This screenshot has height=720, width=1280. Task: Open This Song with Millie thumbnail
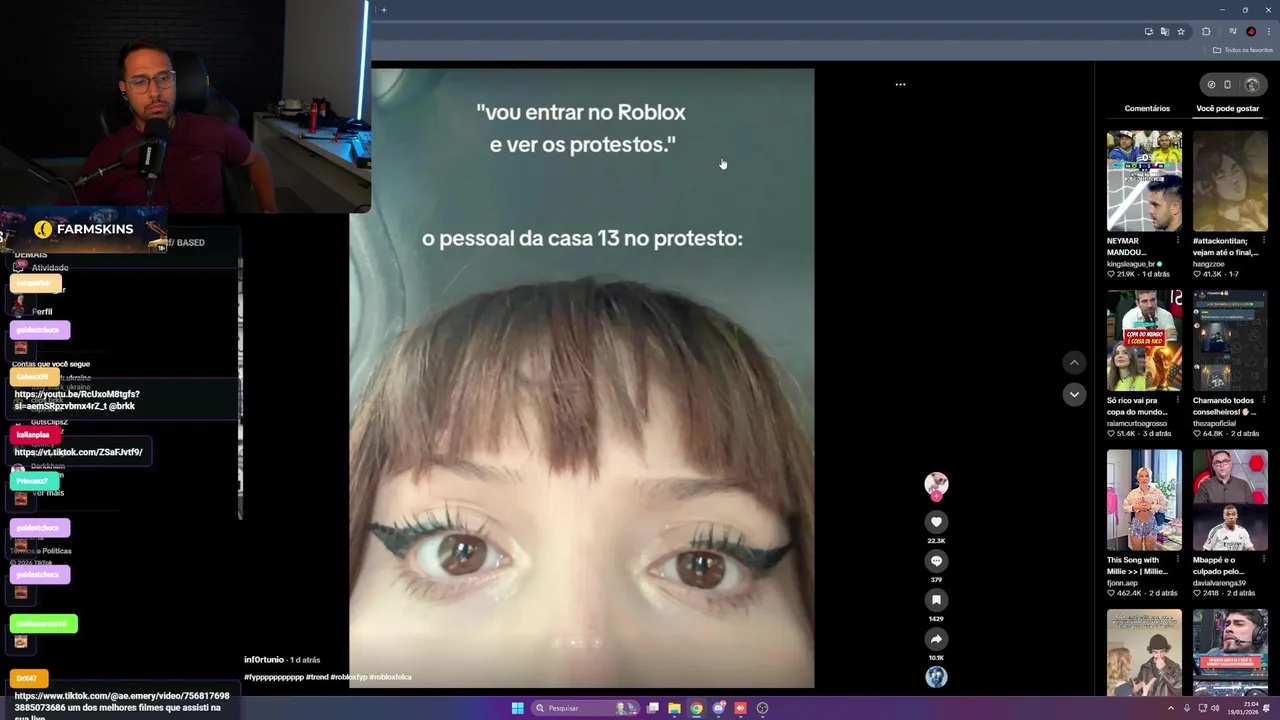pos(1144,500)
